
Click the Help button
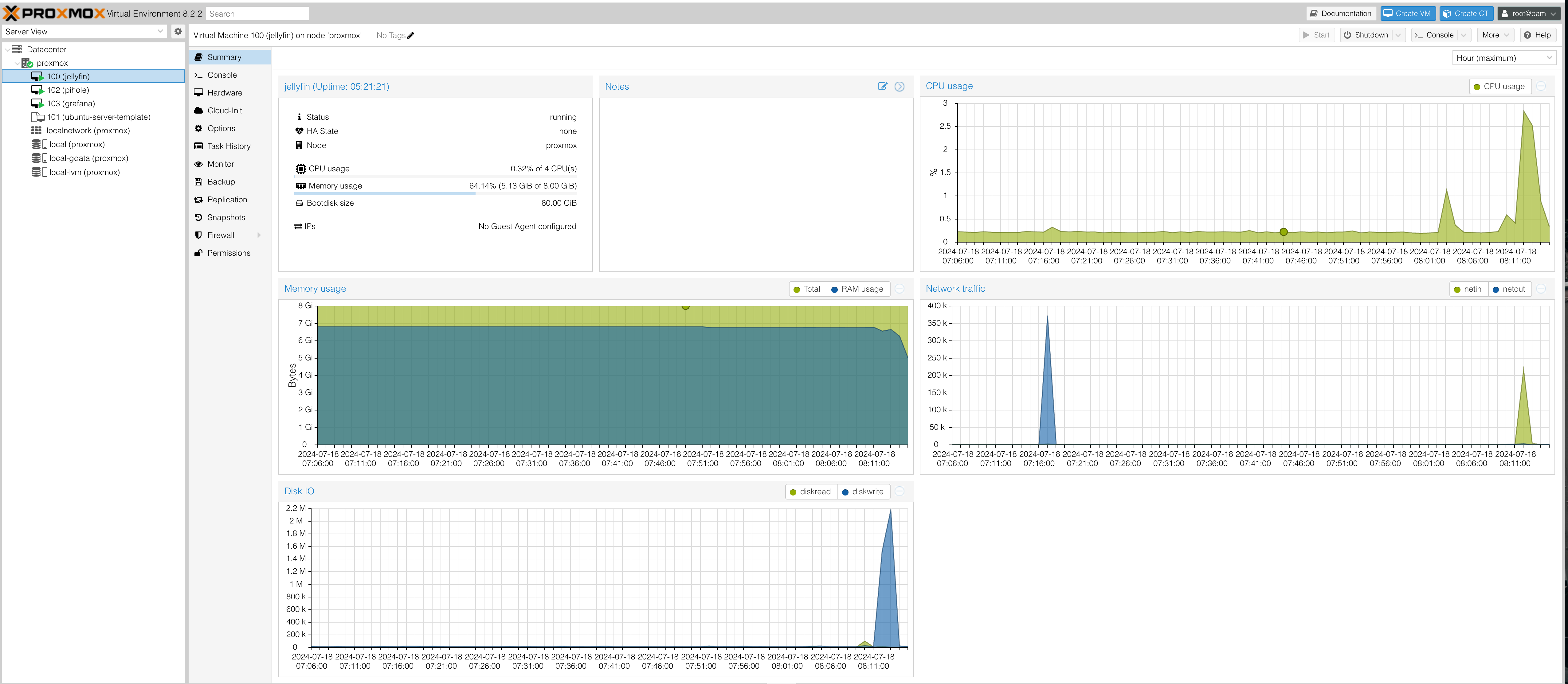1538,35
